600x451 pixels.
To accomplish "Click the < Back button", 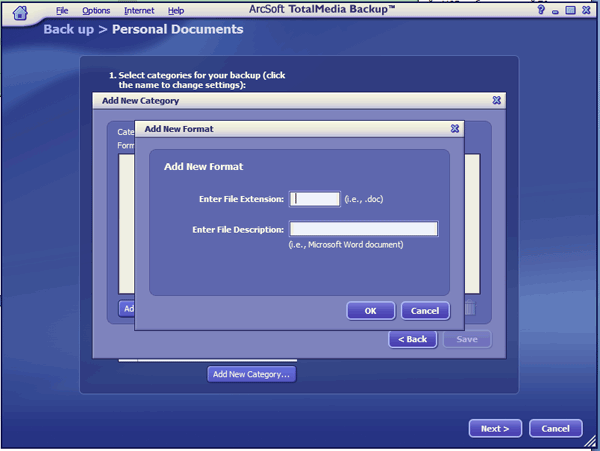I will [412, 339].
